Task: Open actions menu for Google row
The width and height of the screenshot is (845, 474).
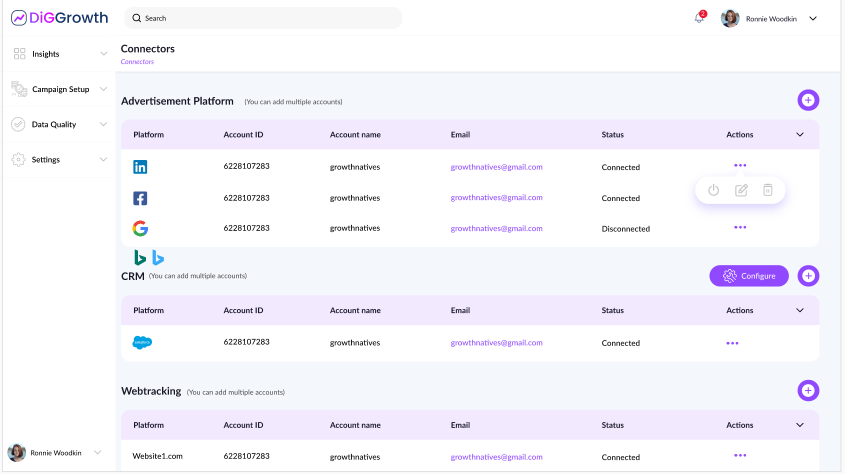Action: [740, 228]
